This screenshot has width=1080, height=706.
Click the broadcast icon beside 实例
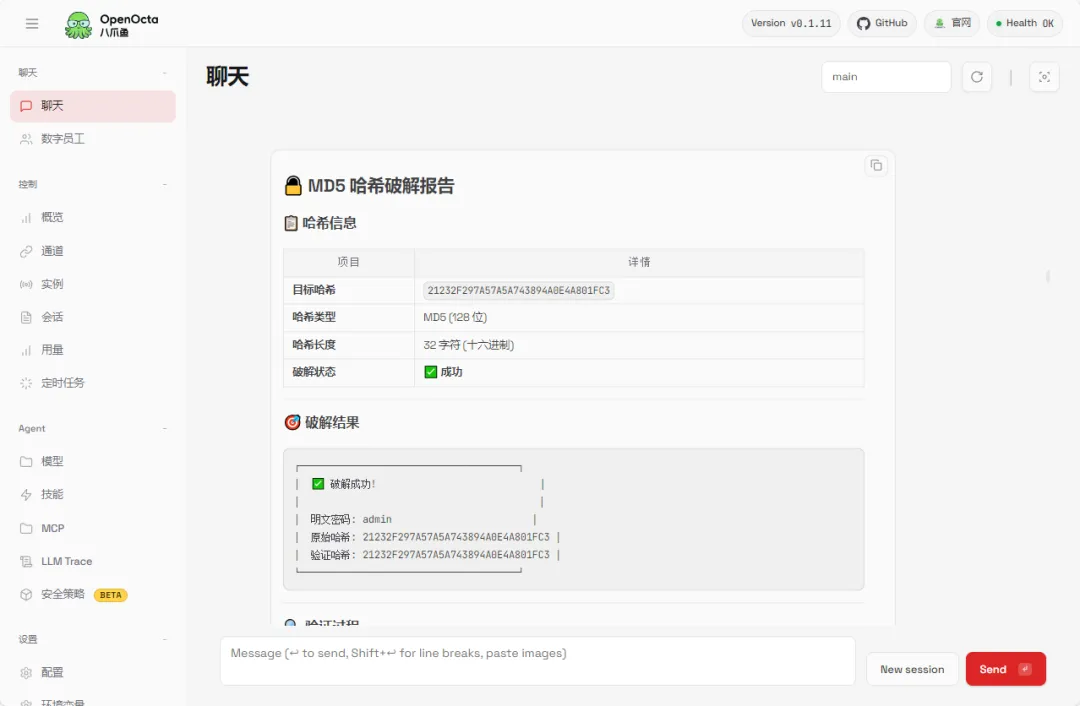26,284
